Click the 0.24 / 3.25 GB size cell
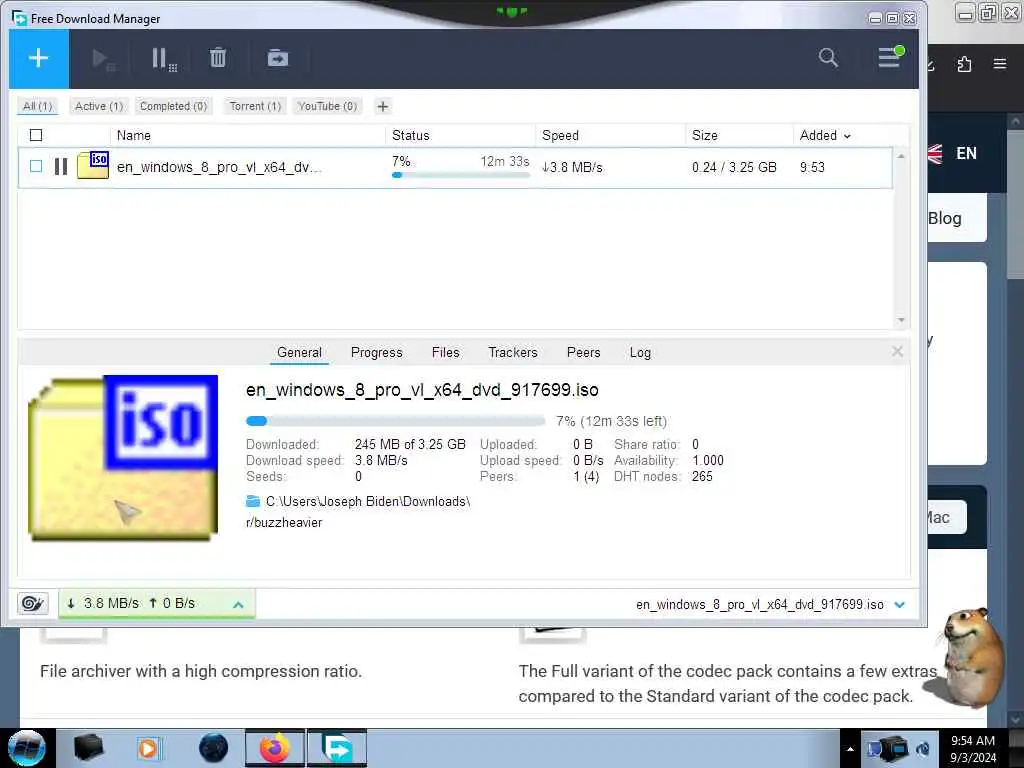Screen dimensions: 1024x768 pos(734,167)
